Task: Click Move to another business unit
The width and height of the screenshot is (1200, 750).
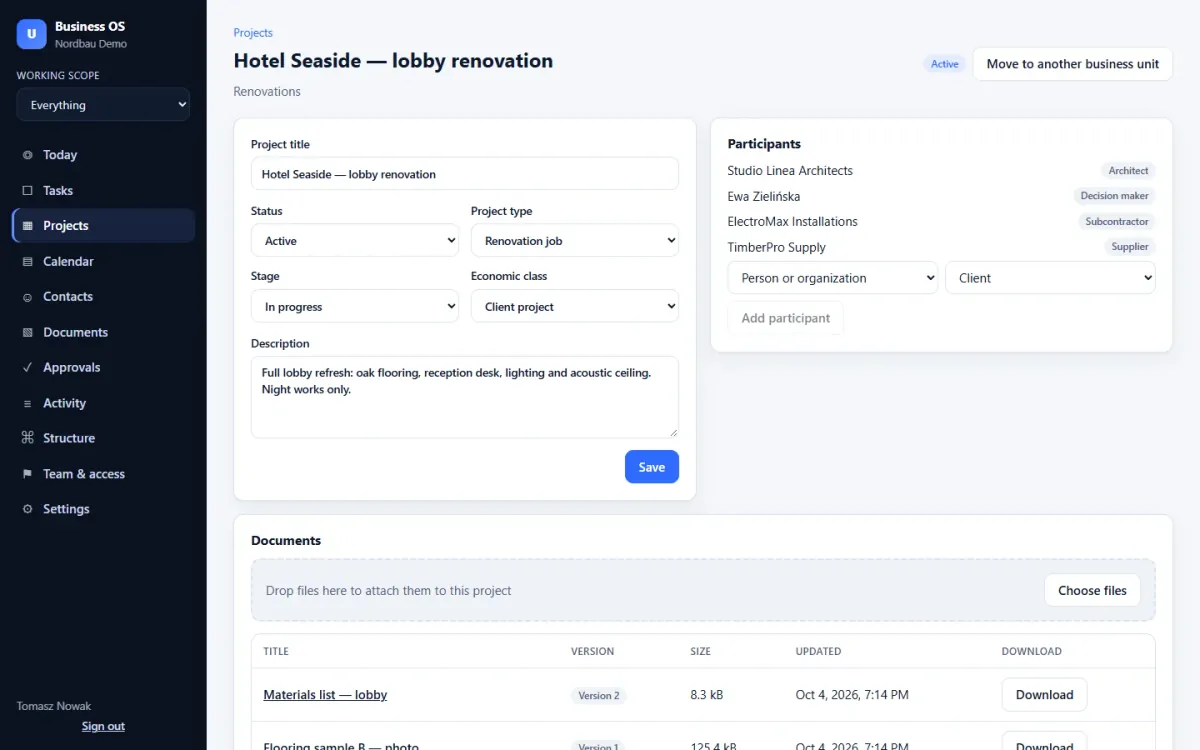Action: 1073,64
